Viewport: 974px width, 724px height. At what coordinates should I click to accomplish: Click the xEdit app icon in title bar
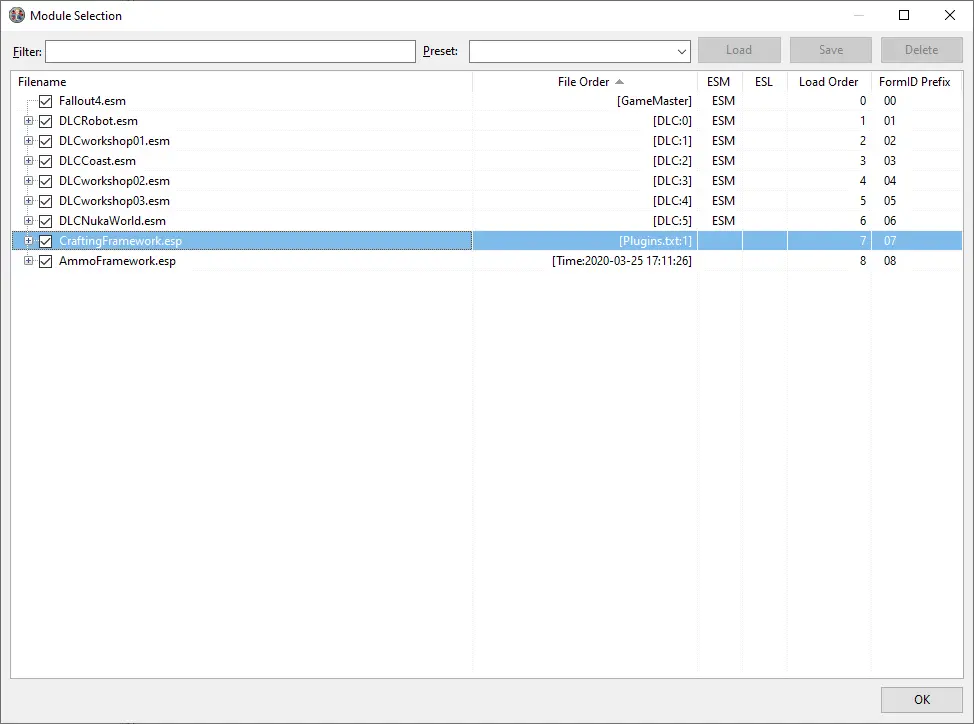(x=17, y=16)
